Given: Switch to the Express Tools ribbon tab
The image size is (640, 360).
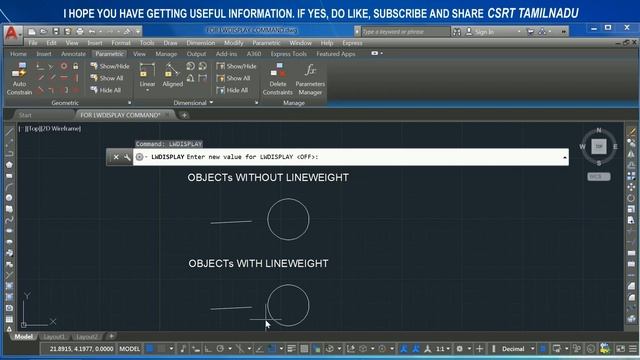Looking at the screenshot, I should 288,53.
